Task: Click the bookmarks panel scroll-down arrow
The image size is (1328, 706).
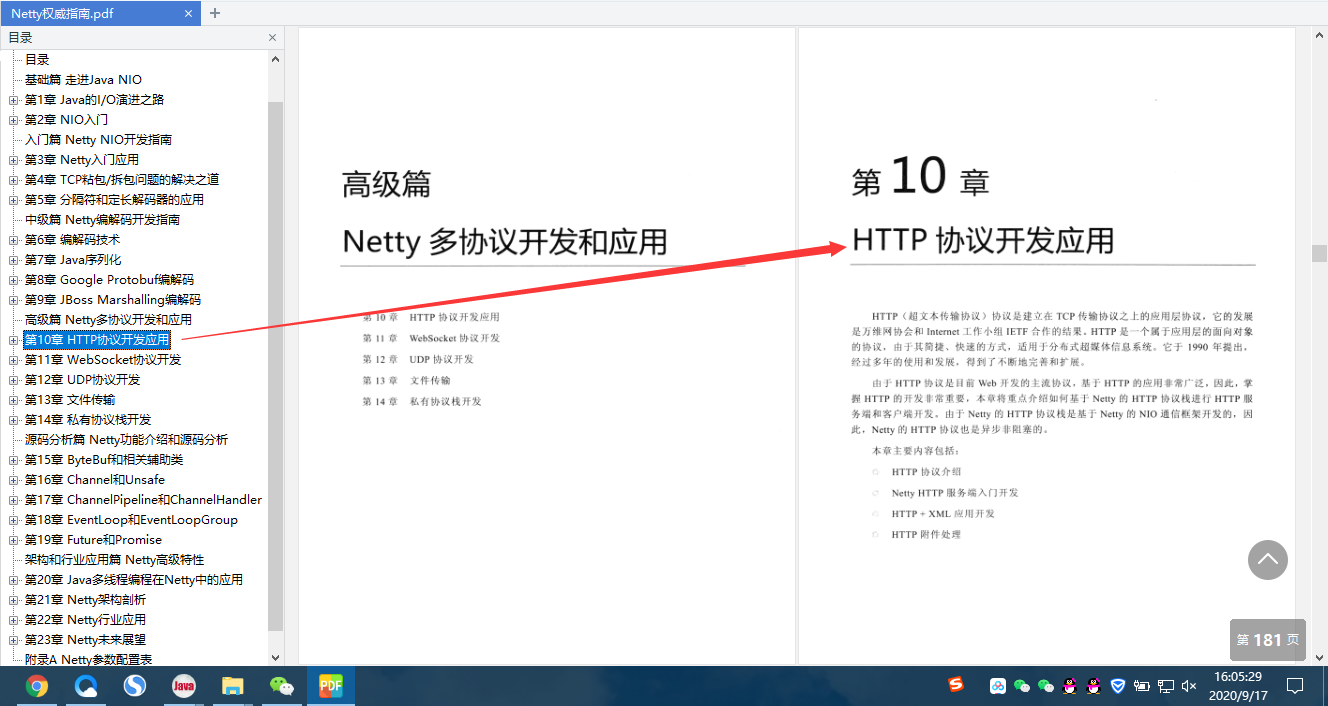Action: 276,657
